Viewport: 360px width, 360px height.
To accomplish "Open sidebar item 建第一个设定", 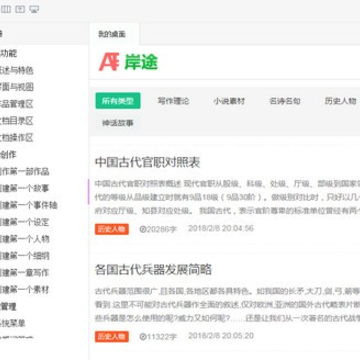I will click(x=25, y=222).
